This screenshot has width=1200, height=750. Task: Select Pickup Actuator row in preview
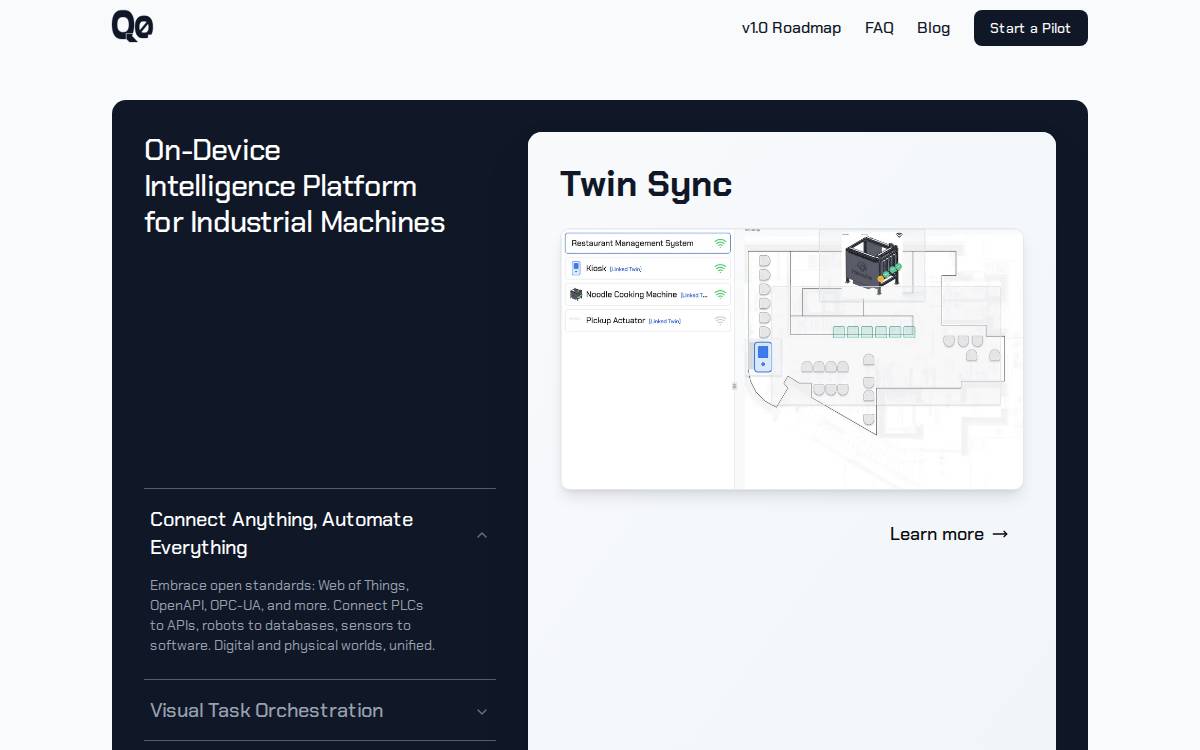[x=648, y=320]
